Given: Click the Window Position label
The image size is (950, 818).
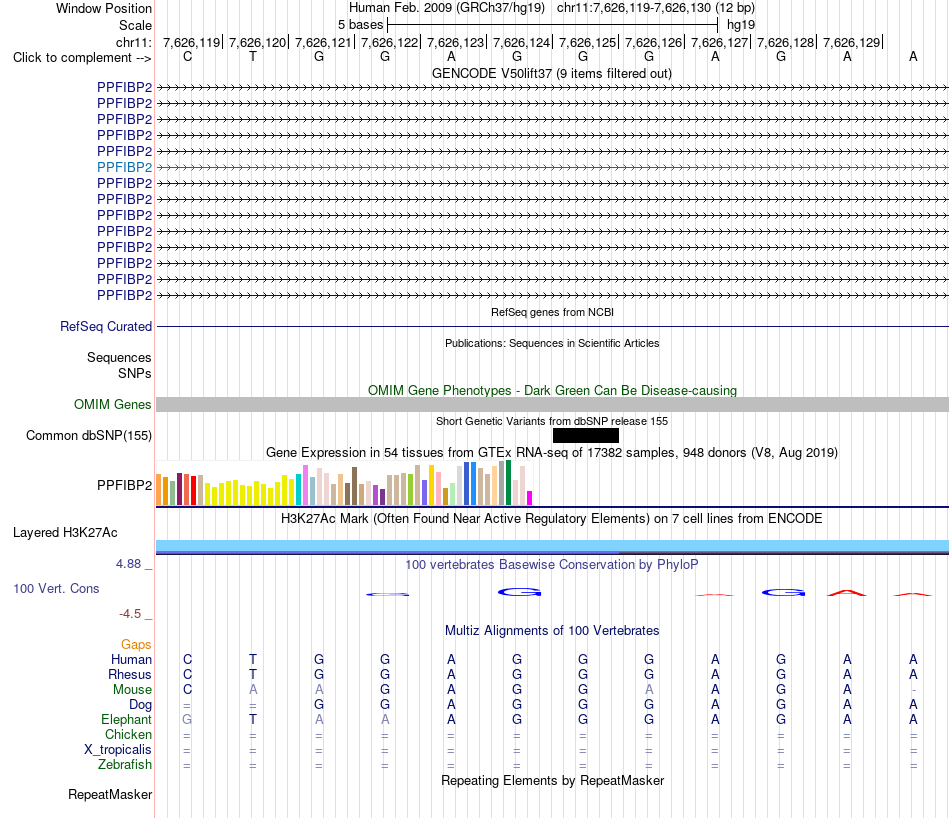Looking at the screenshot, I should (104, 8).
